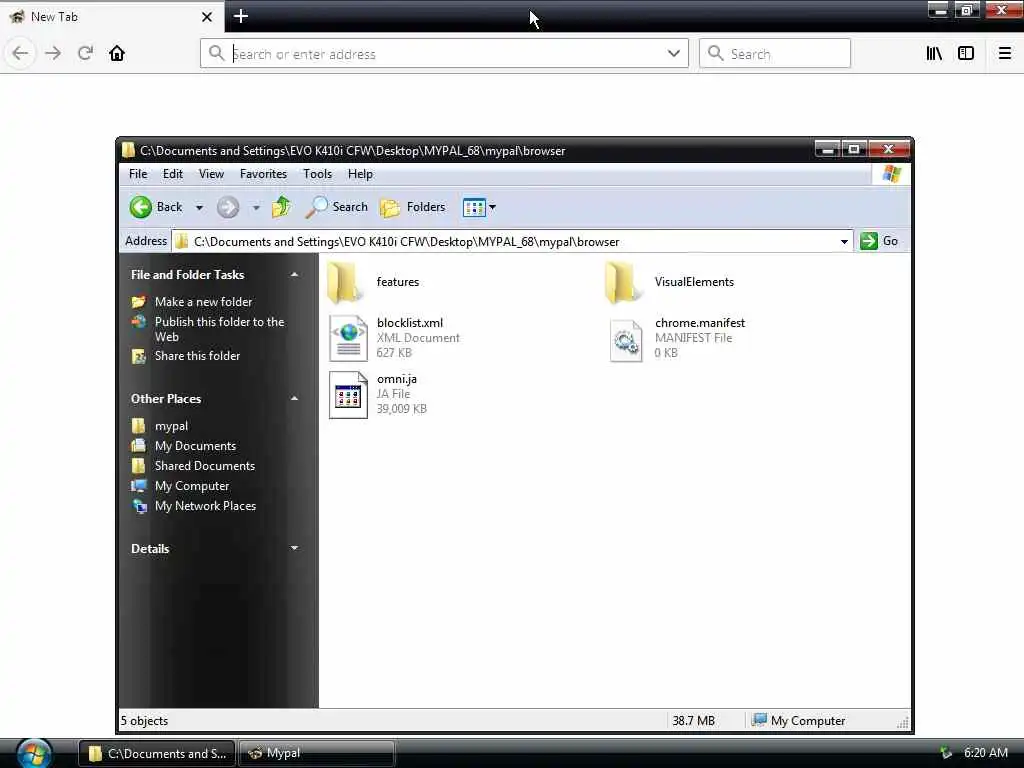Open the Views dropdown button
The height and width of the screenshot is (768, 1024).
[479, 207]
